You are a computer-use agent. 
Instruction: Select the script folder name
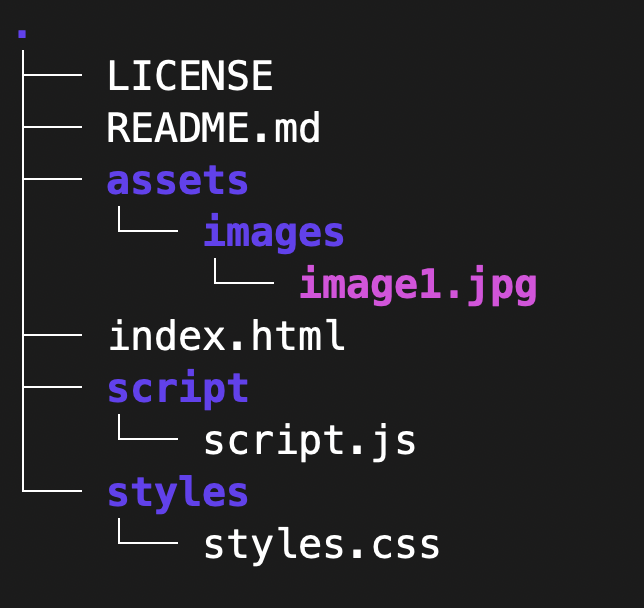(178, 389)
